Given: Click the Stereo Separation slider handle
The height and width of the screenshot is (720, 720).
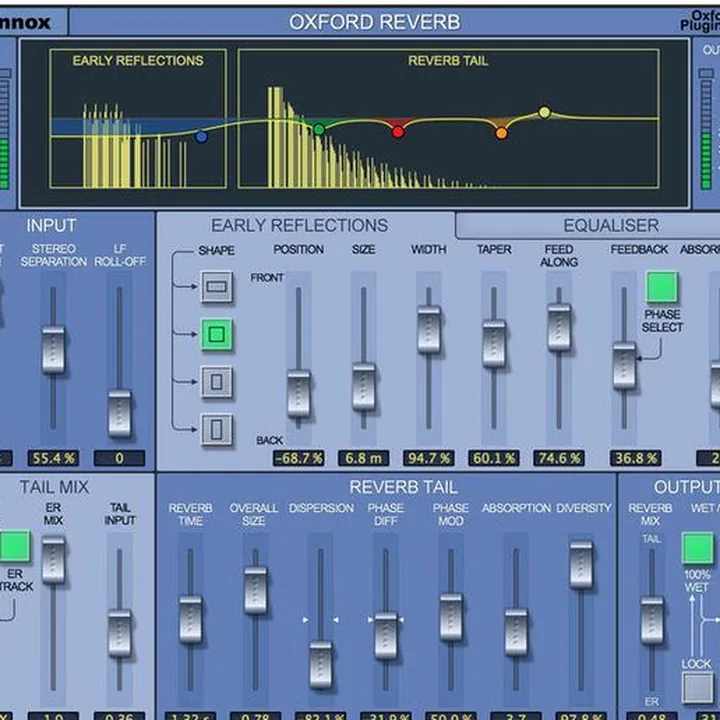Looking at the screenshot, I should point(53,350).
